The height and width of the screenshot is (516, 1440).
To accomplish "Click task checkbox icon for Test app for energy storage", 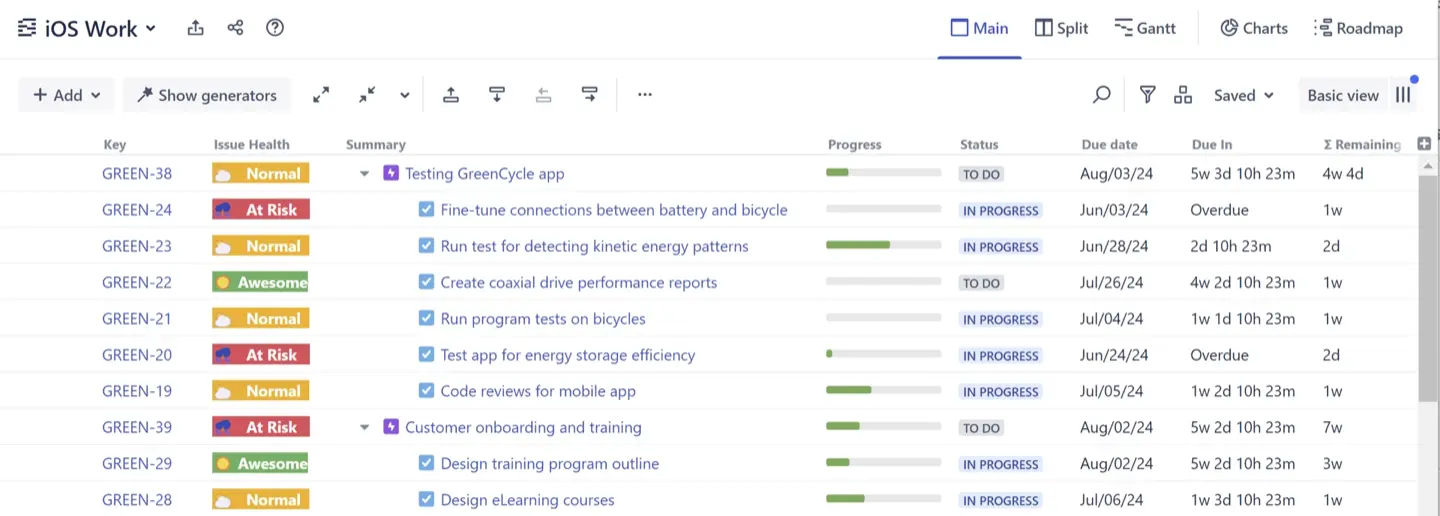I will point(427,355).
